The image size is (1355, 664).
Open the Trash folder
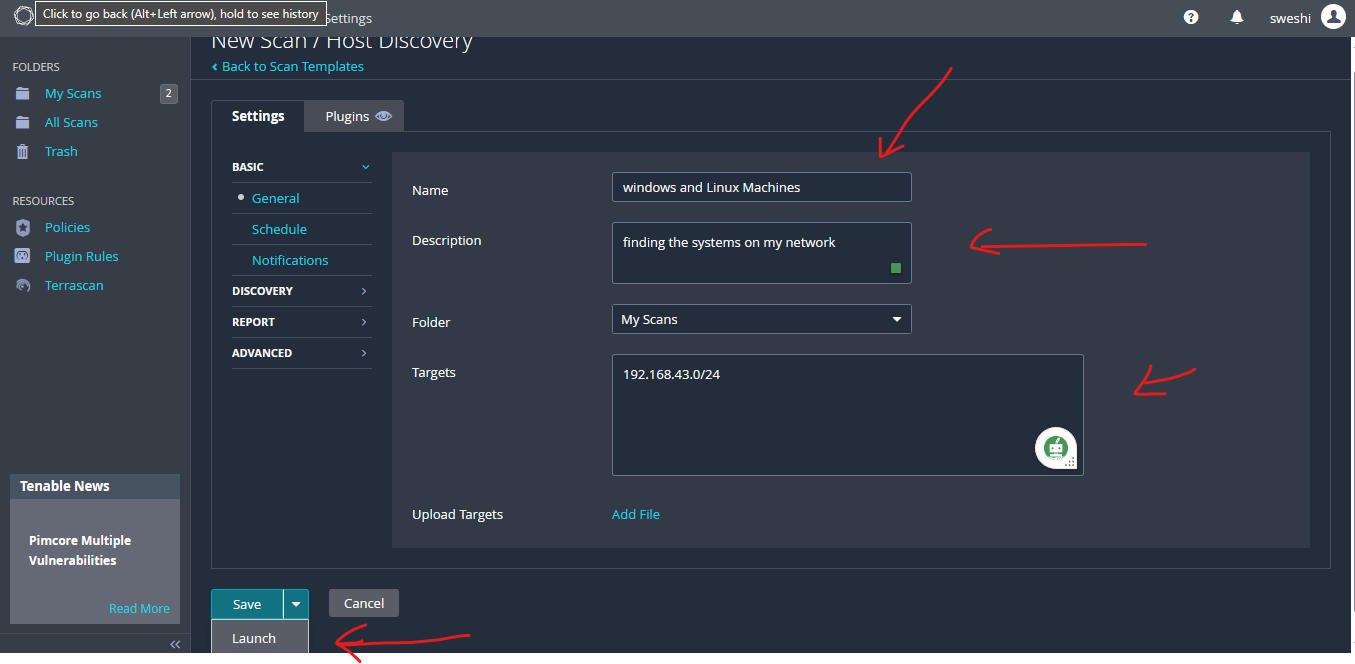pos(60,151)
